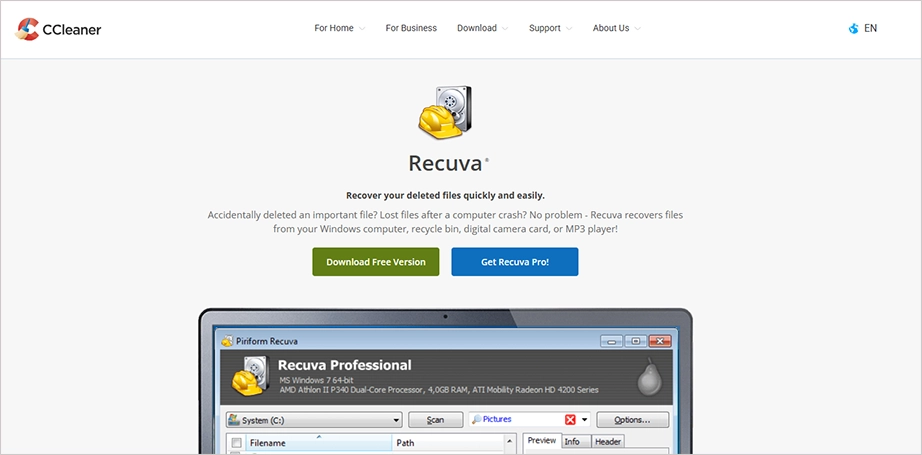Open the For Home menu

tap(334, 28)
